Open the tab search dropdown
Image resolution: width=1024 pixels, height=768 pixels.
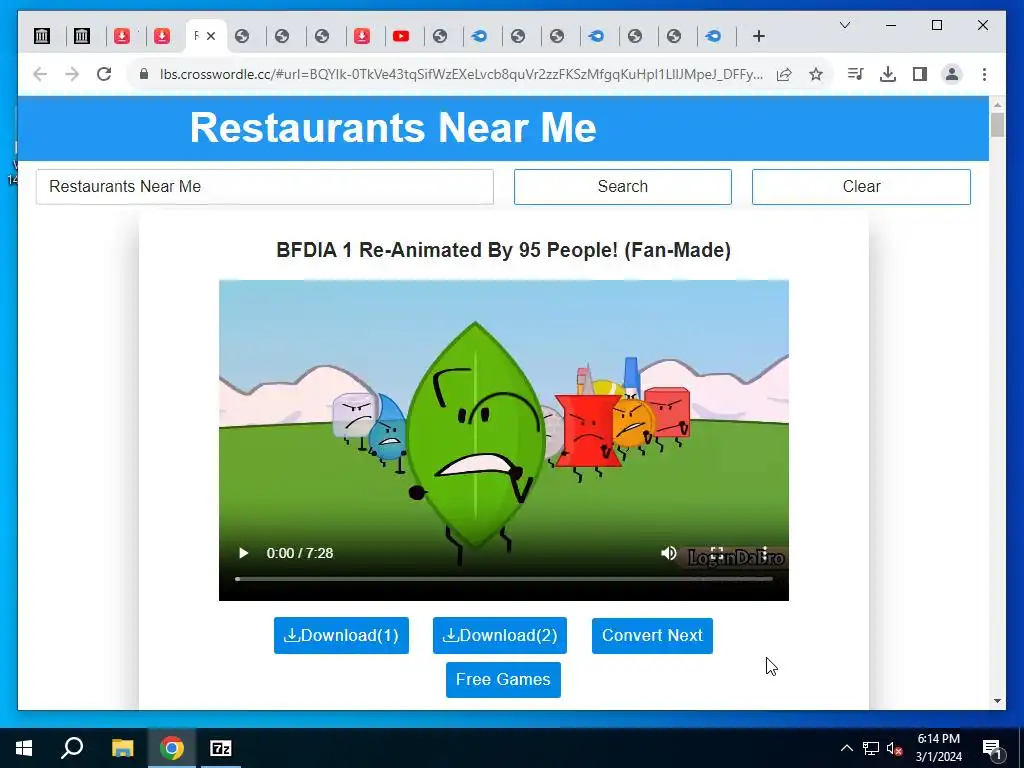(x=844, y=25)
